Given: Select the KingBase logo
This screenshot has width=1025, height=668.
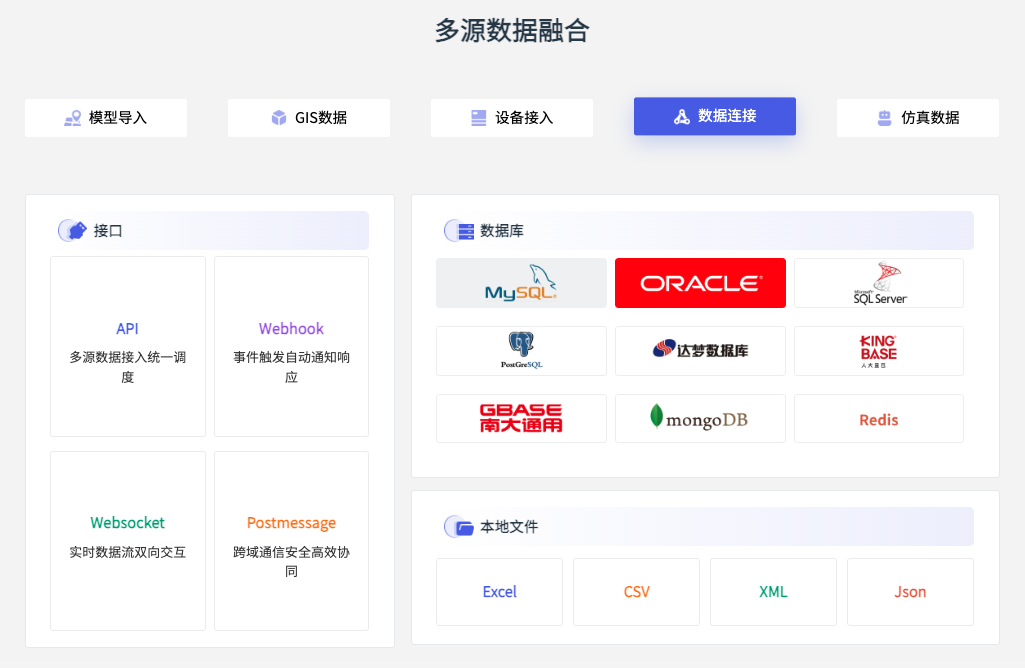Looking at the screenshot, I should 879,351.
